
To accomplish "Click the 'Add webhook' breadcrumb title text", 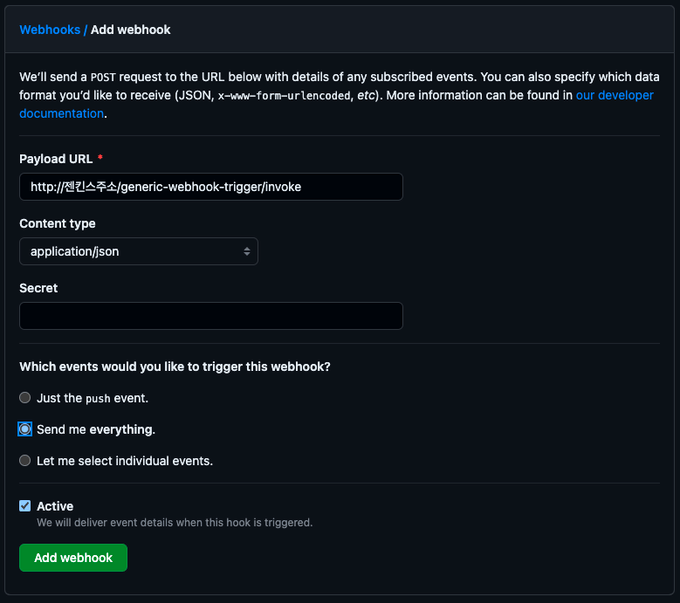I will (x=131, y=30).
